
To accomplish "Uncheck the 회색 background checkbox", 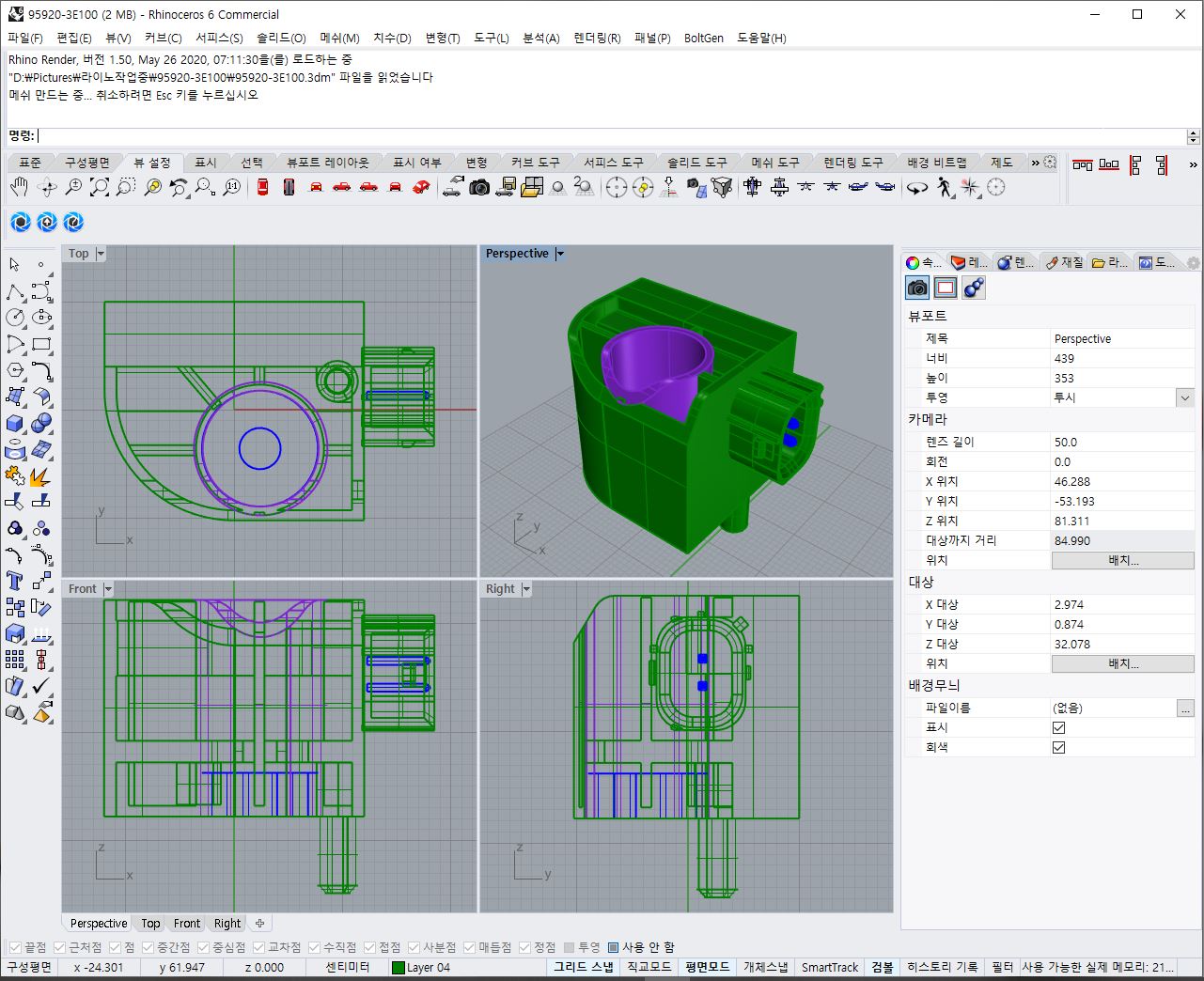I will tap(1058, 747).
